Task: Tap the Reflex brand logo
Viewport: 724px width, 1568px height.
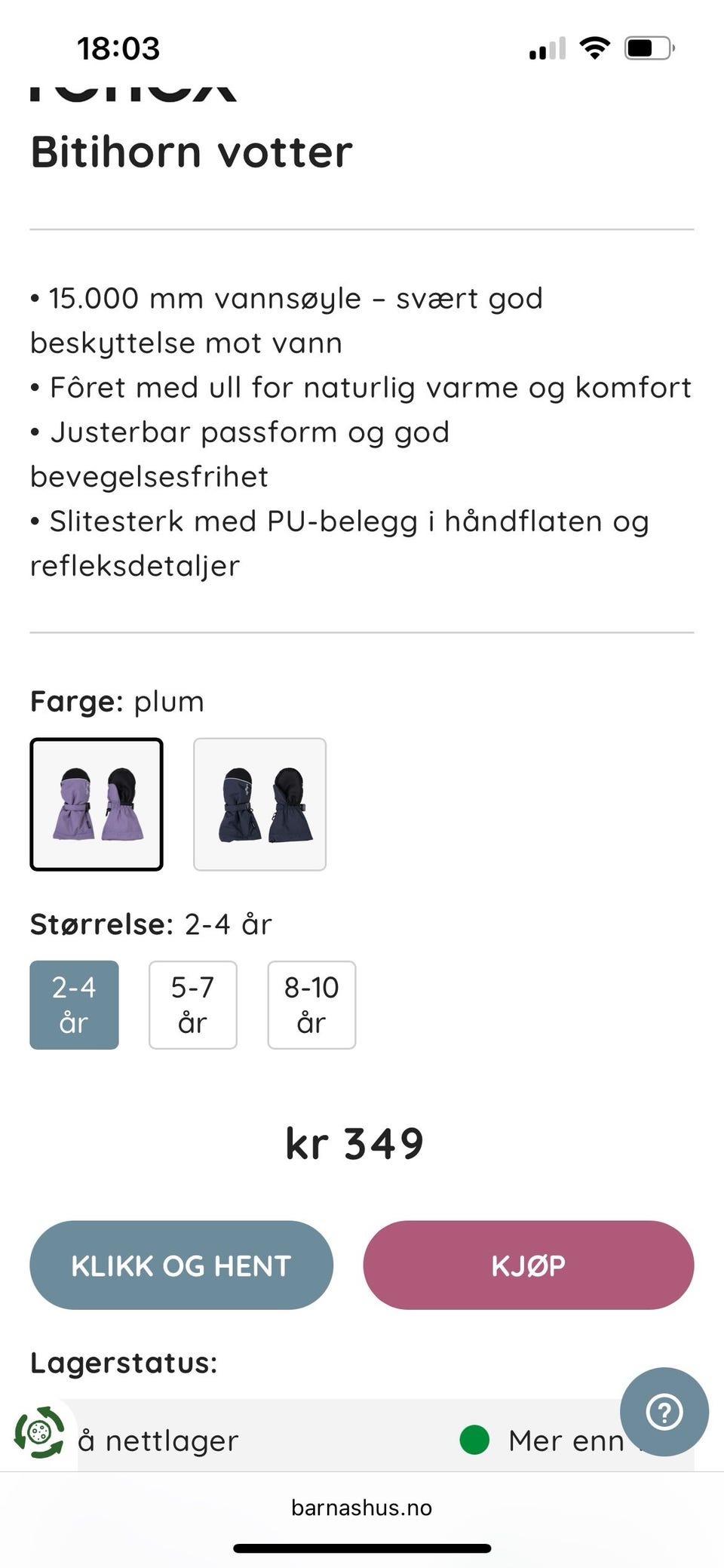Action: tap(133, 89)
